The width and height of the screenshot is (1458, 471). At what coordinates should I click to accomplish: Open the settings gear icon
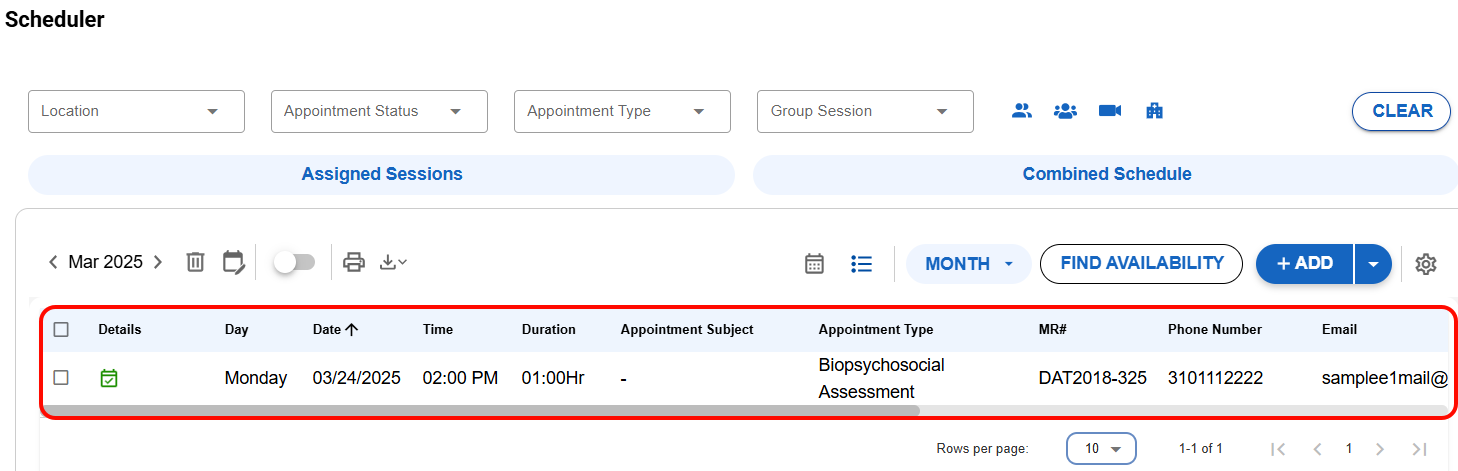(x=1426, y=264)
